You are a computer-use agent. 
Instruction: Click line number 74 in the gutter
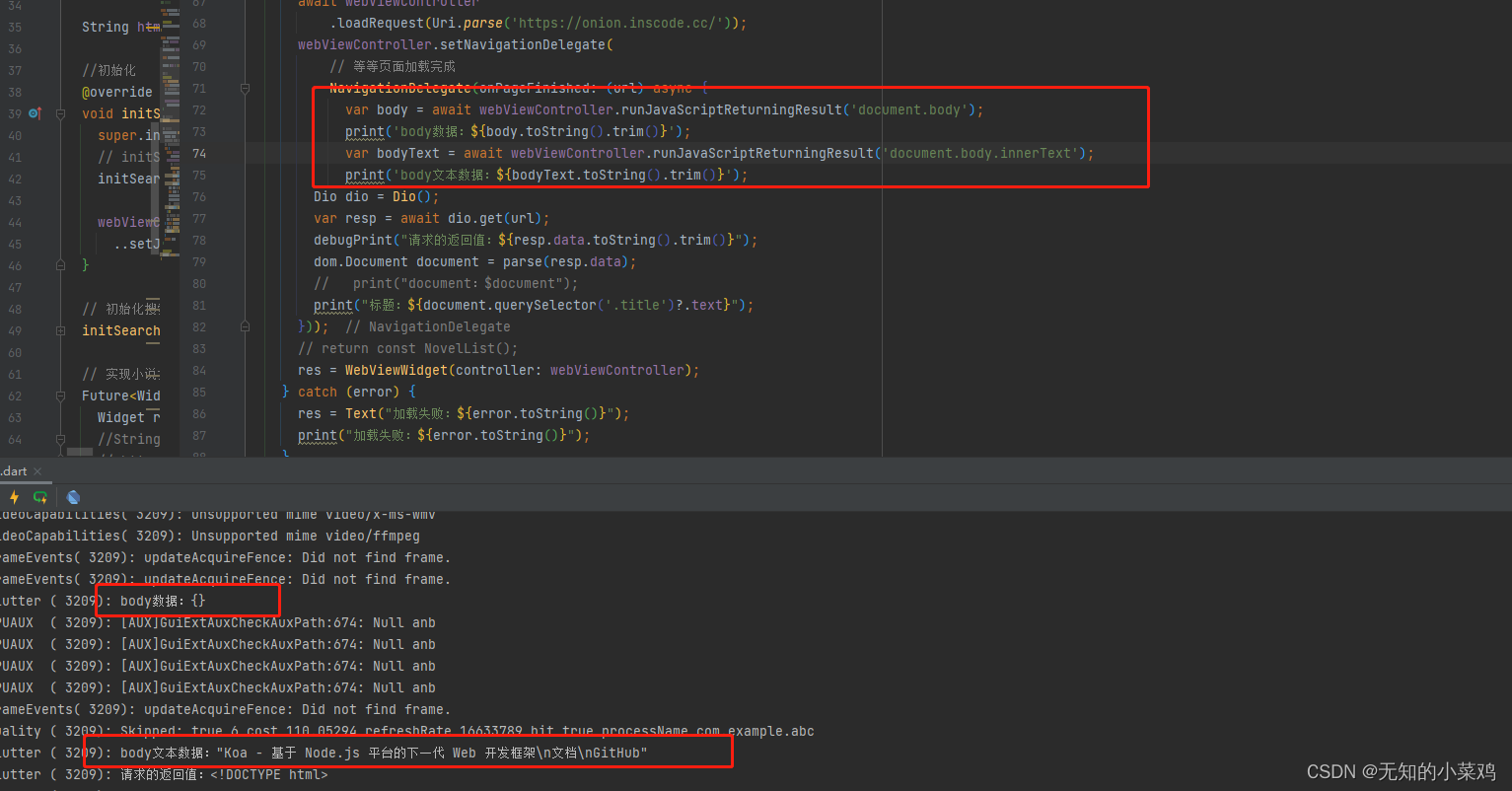point(199,153)
